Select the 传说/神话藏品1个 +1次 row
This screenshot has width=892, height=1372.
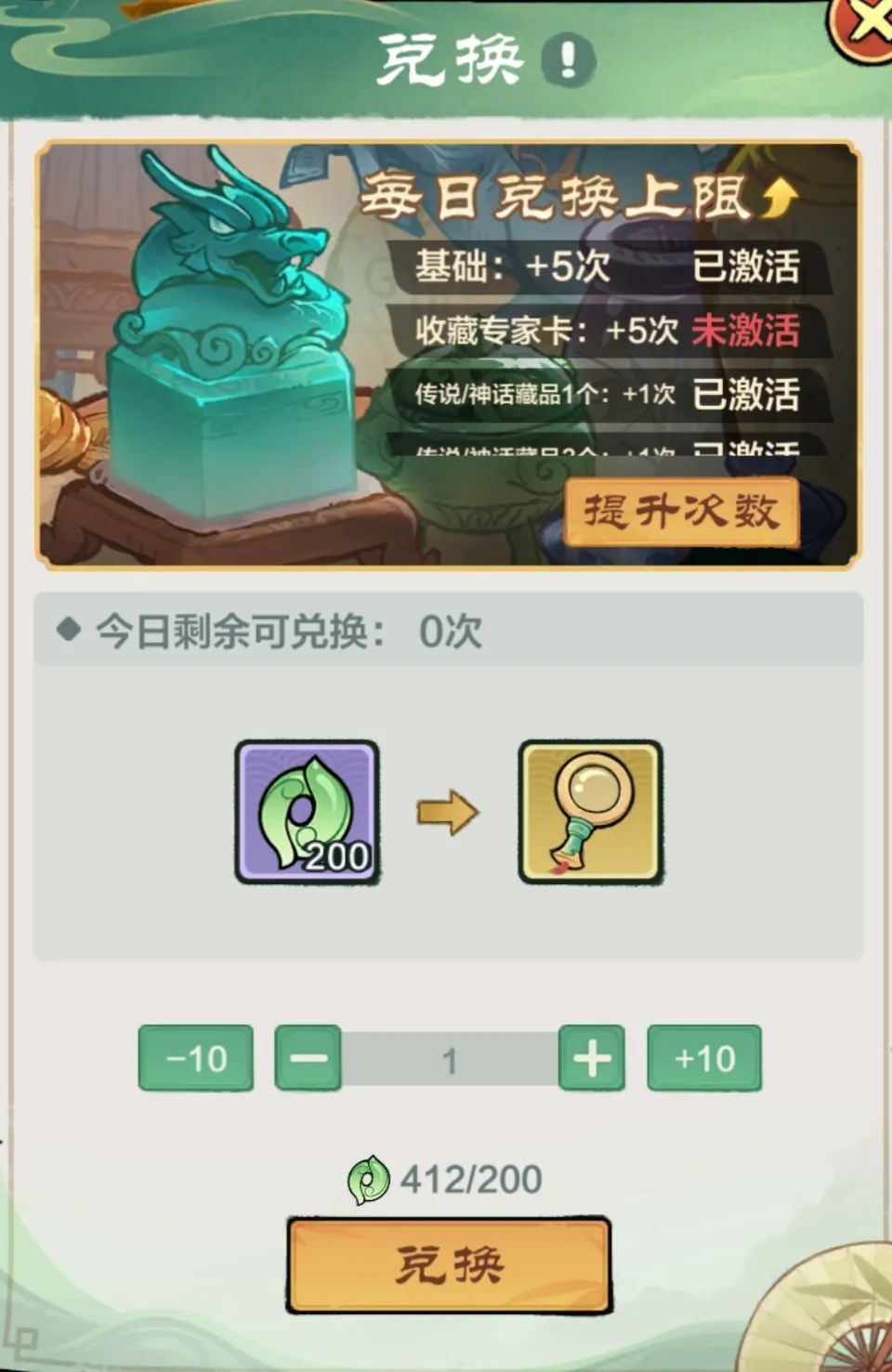[x=608, y=395]
